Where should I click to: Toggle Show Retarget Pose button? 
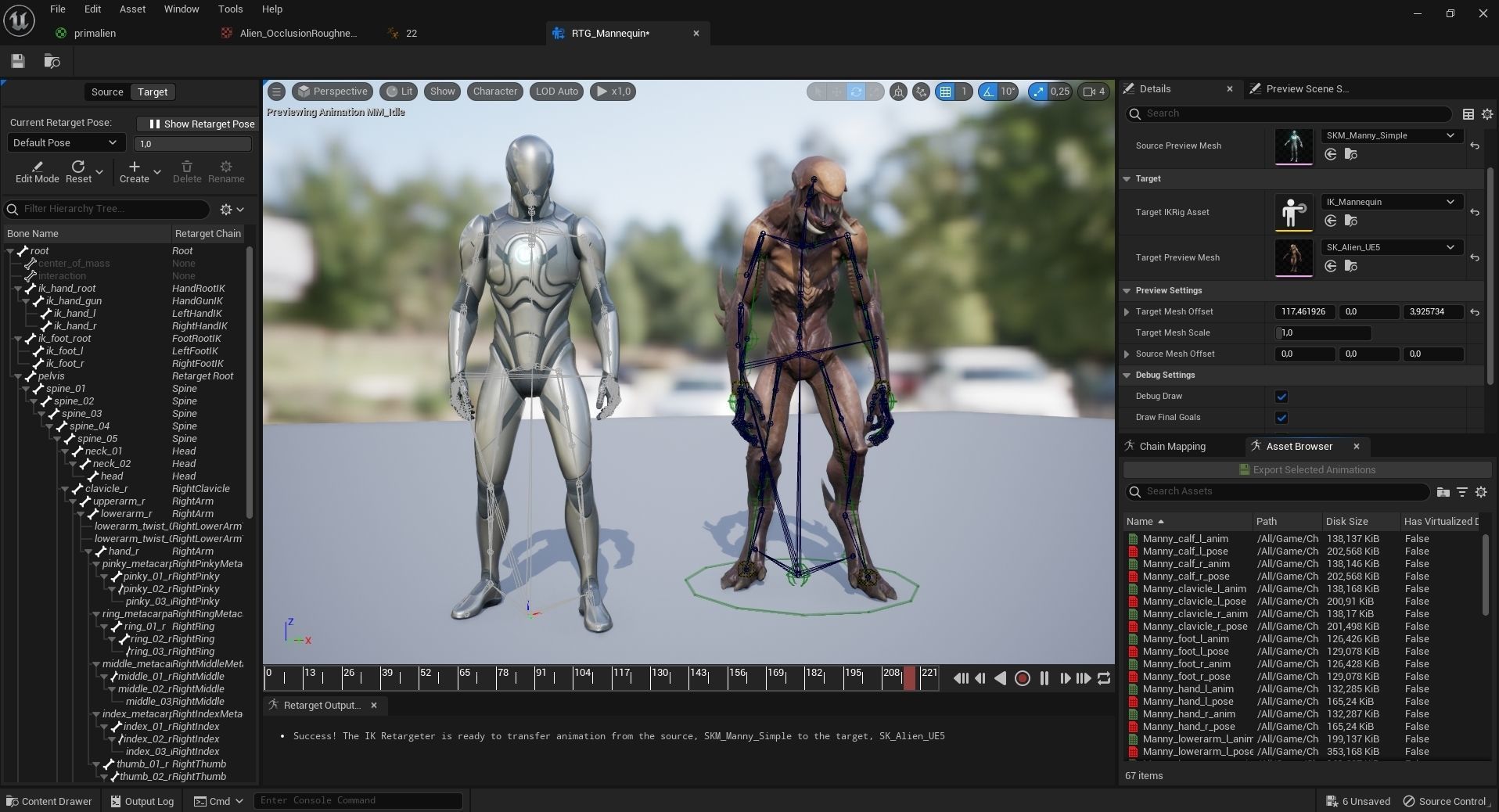click(199, 124)
